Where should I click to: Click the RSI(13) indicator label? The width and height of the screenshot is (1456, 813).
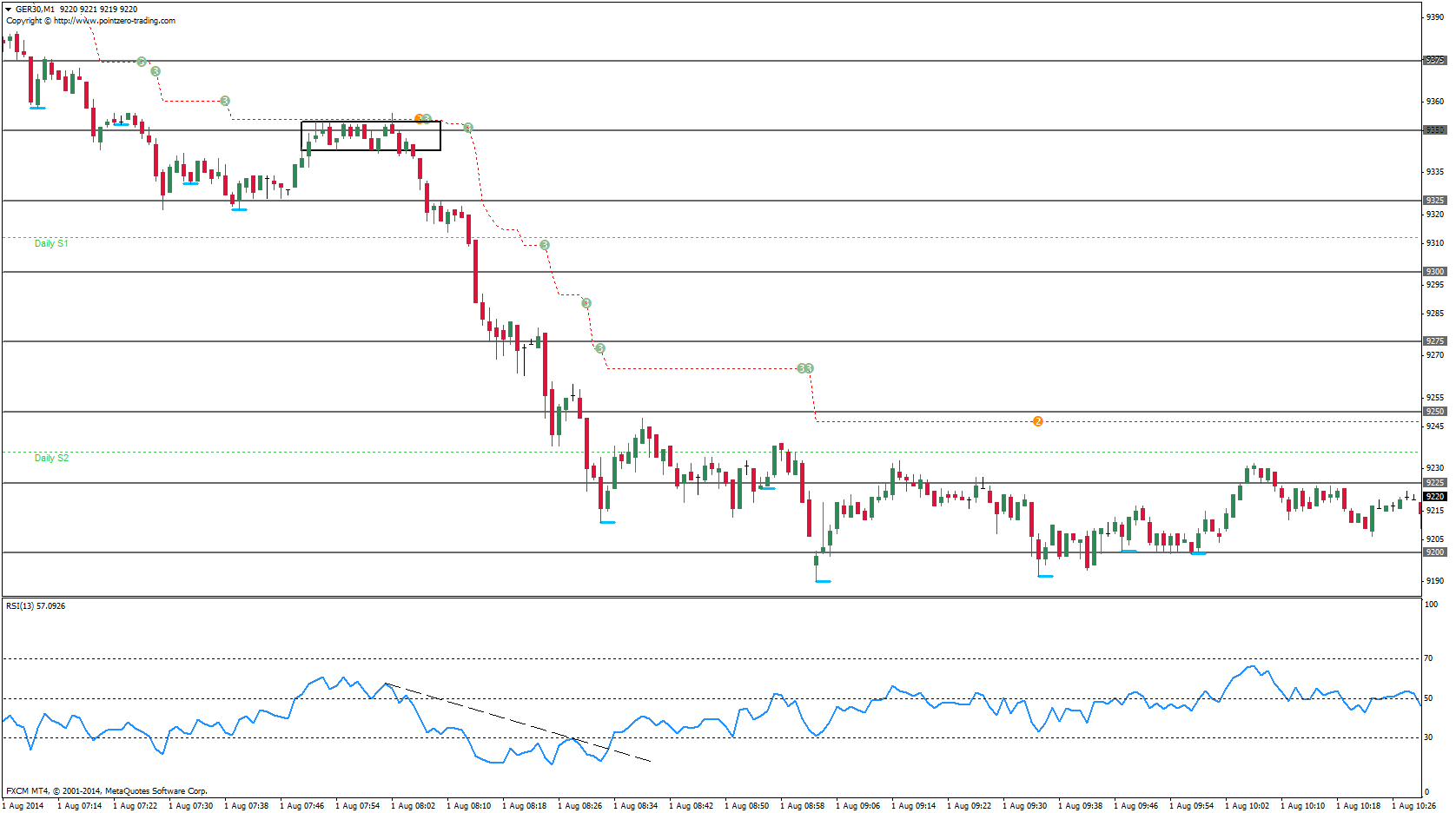[36, 605]
